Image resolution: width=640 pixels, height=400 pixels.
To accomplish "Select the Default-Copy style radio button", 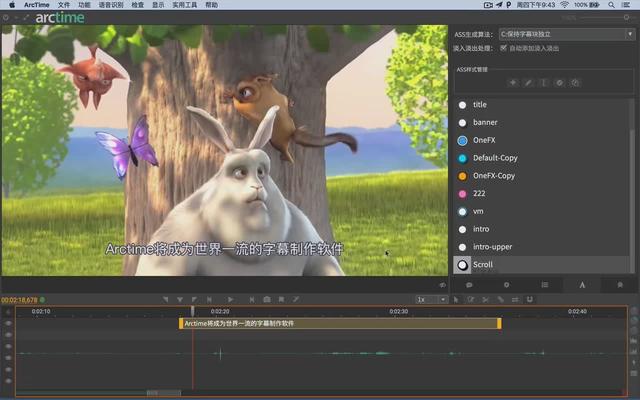I will click(462, 158).
